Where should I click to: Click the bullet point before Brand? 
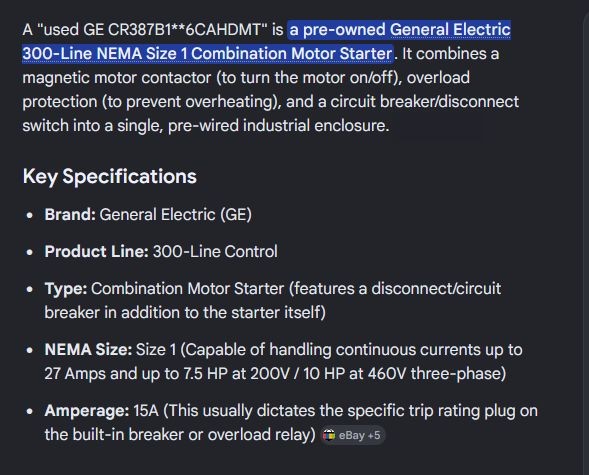coord(30,215)
